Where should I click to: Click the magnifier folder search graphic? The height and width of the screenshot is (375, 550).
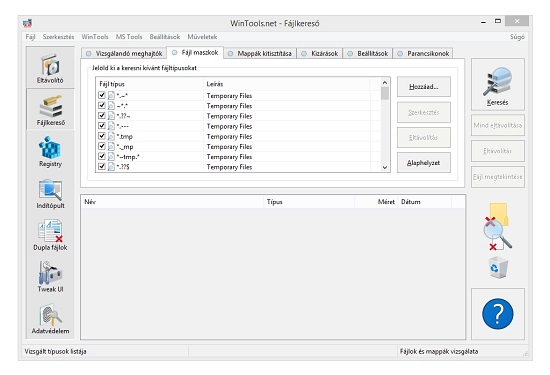coord(497,227)
